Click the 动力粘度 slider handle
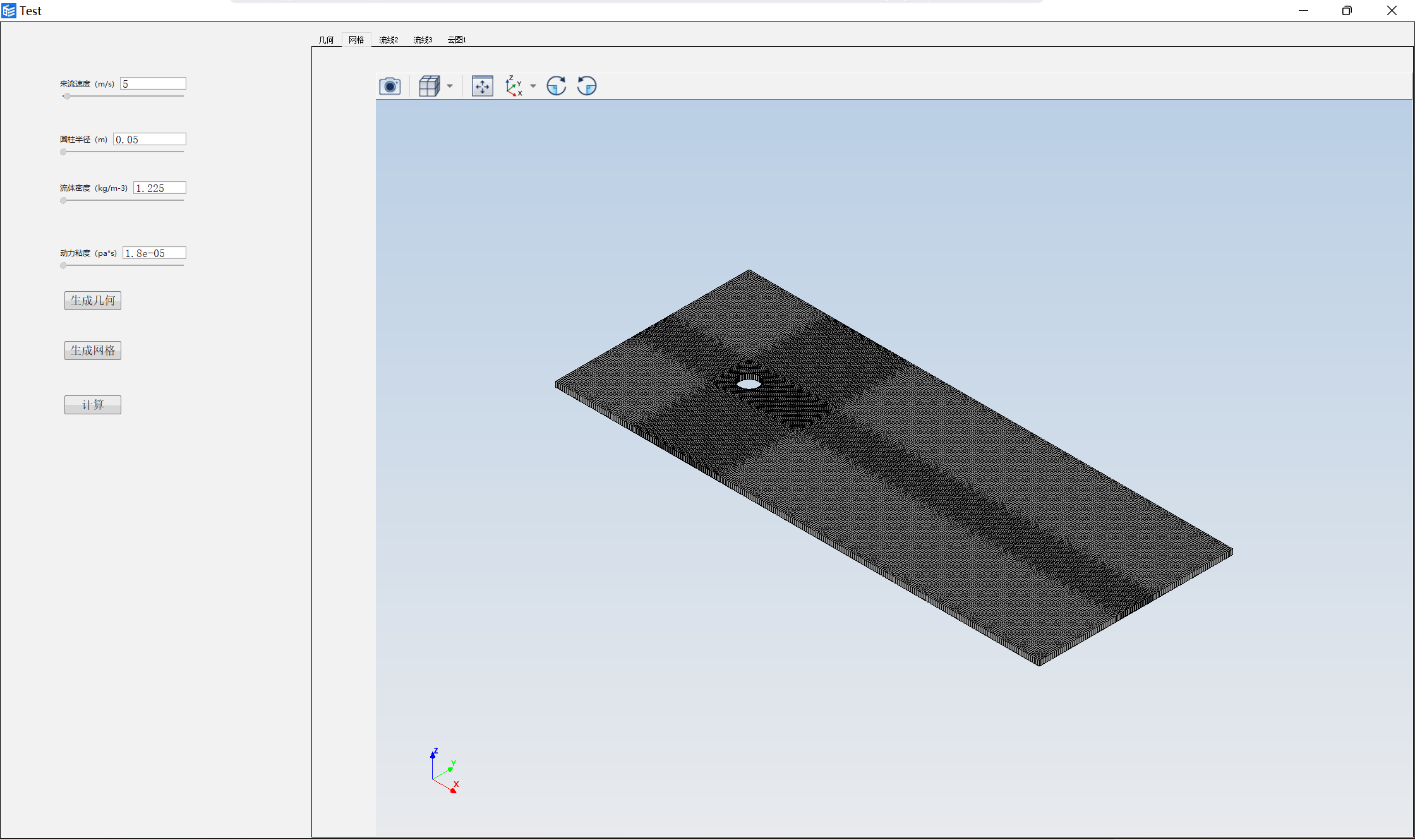 [63, 266]
